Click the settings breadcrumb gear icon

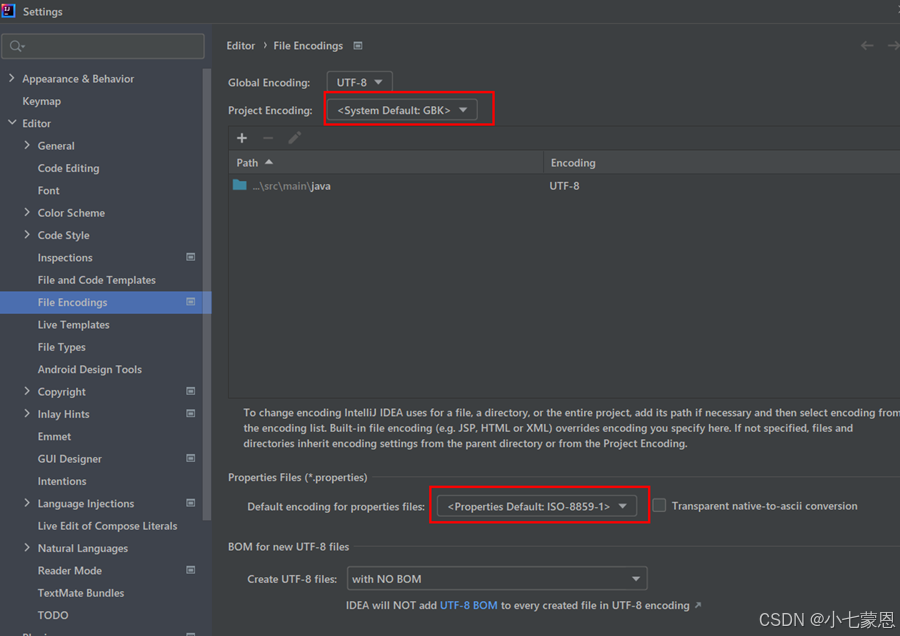357,45
